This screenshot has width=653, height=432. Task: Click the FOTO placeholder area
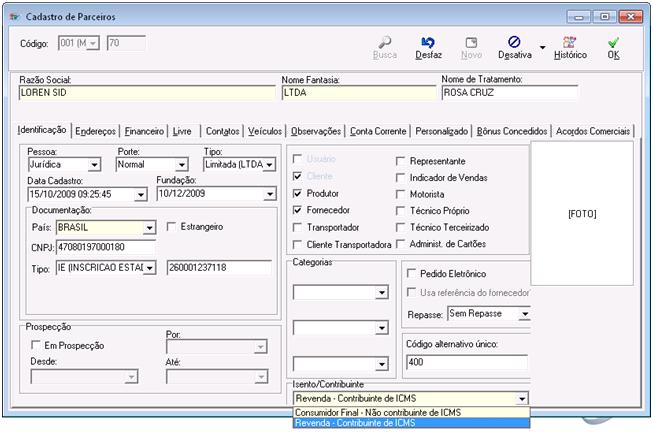coord(581,213)
